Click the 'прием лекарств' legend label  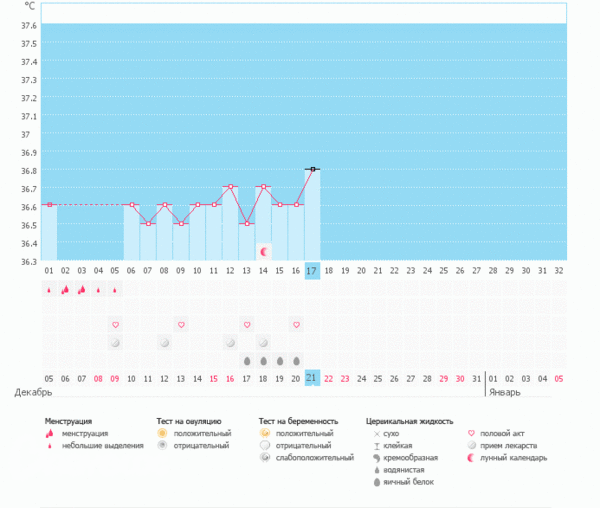[512, 445]
